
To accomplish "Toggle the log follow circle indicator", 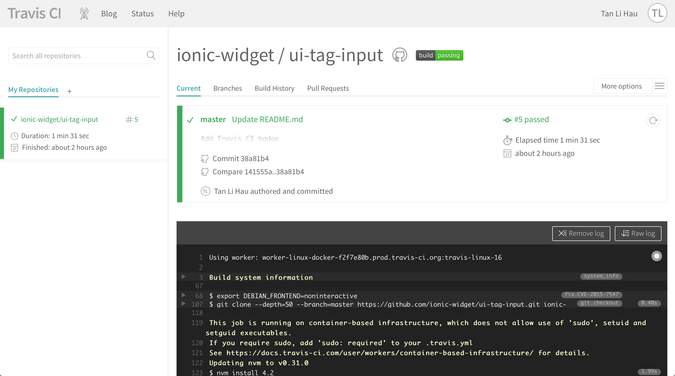I will (656, 256).
